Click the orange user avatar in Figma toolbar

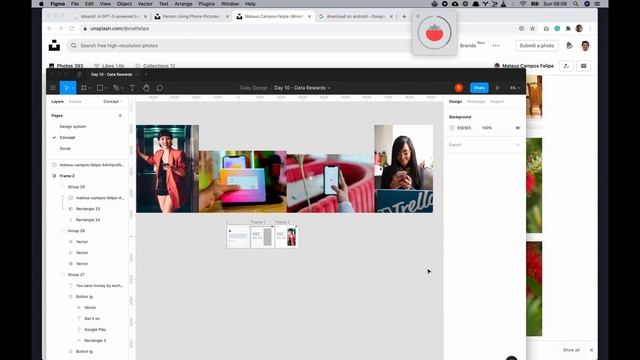tap(459, 88)
